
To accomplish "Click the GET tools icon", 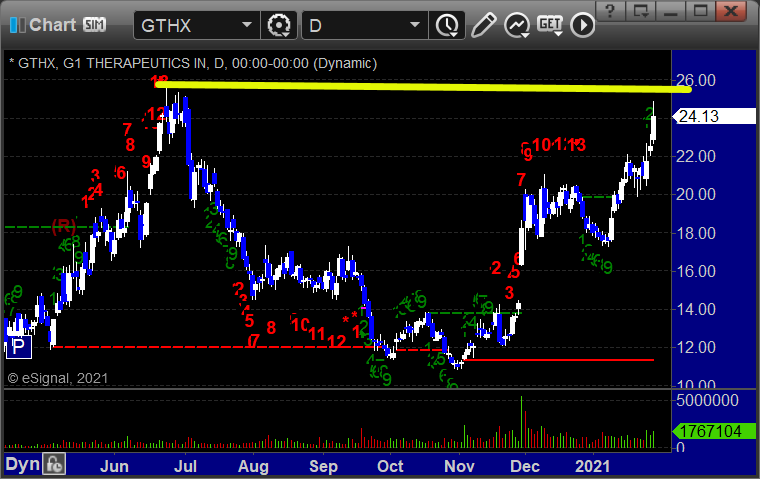I will click(x=550, y=25).
